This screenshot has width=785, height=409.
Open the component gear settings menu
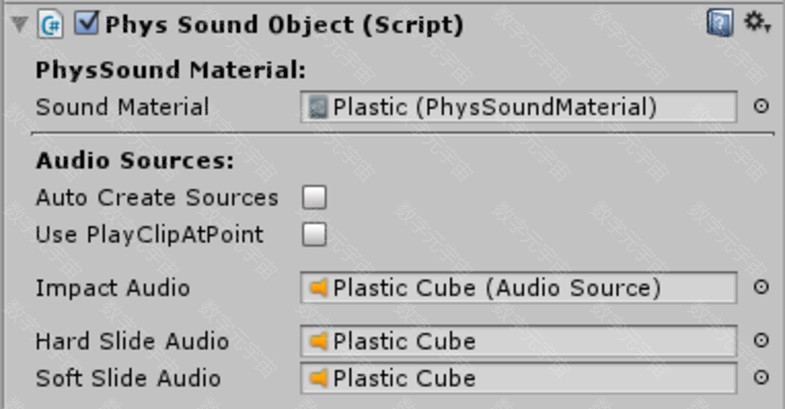(x=756, y=23)
